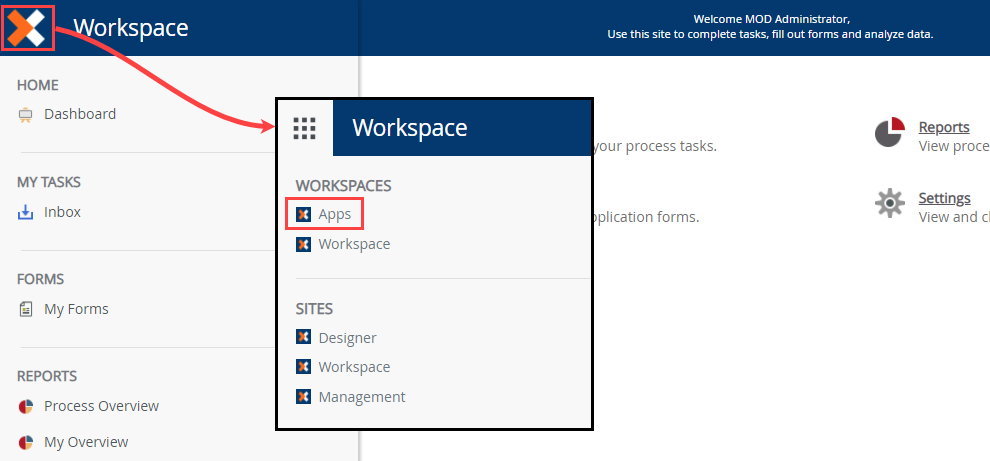
Task: Open My Forms in the sidebar
Action: (x=76, y=309)
